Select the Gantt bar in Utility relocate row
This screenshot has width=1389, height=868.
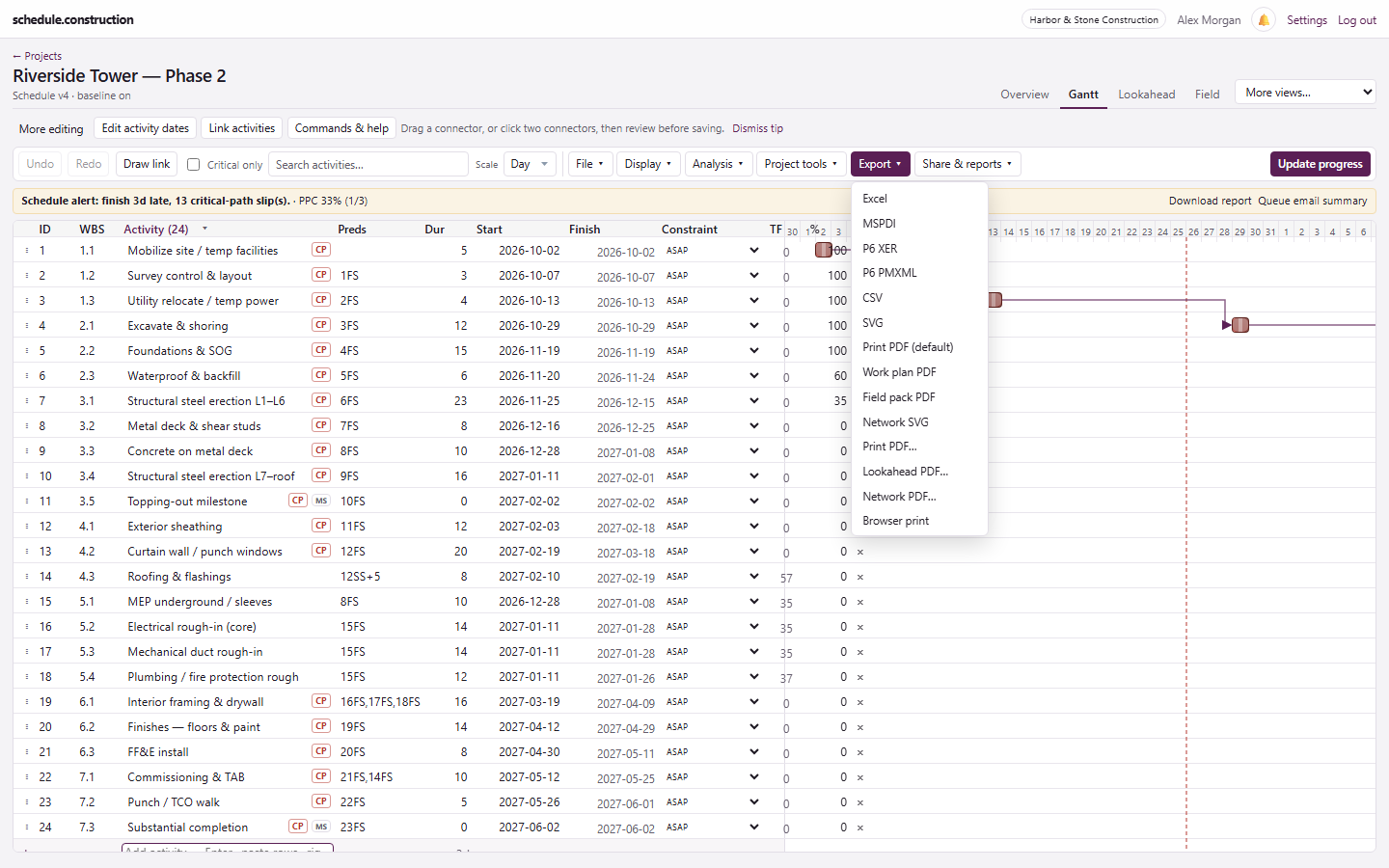995,300
